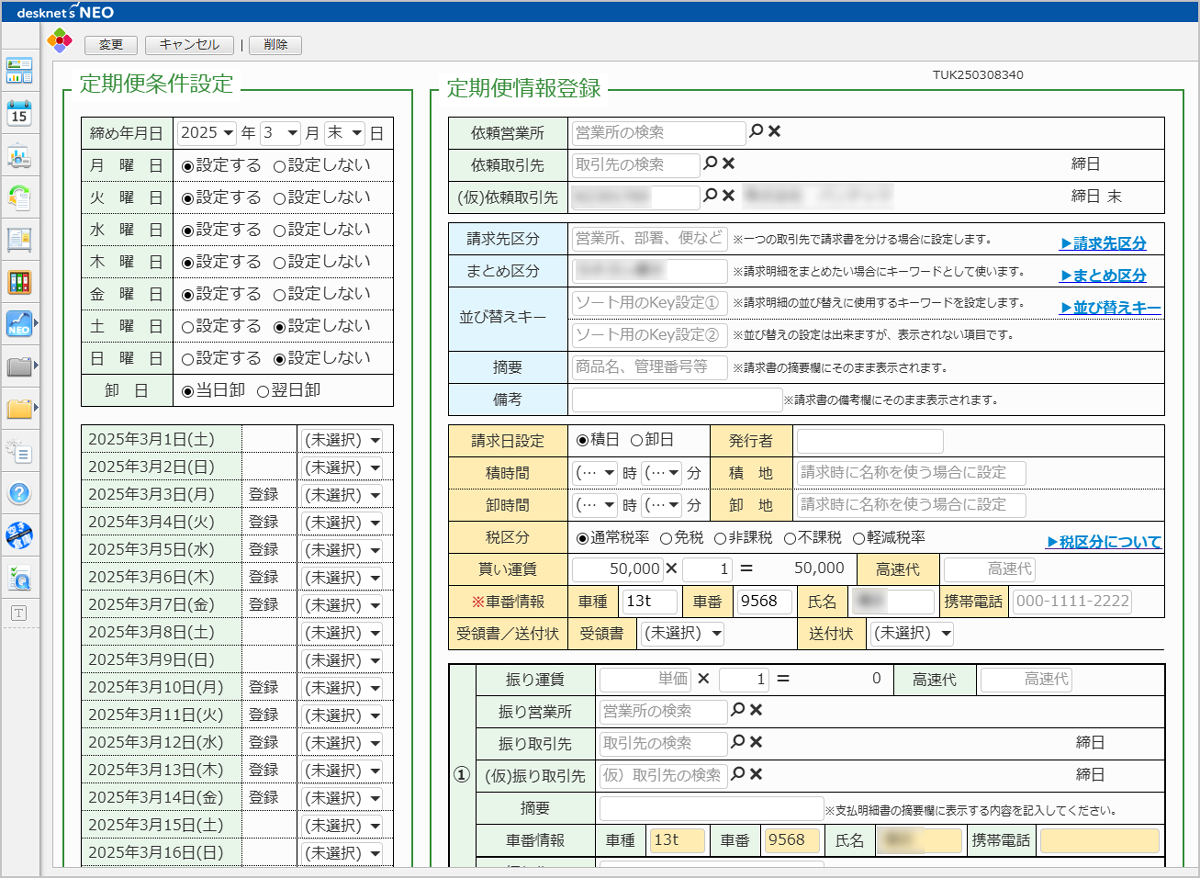The image size is (1200, 878).
Task: Click the magnifier search icon for 依頼営業所
Action: click(x=757, y=132)
